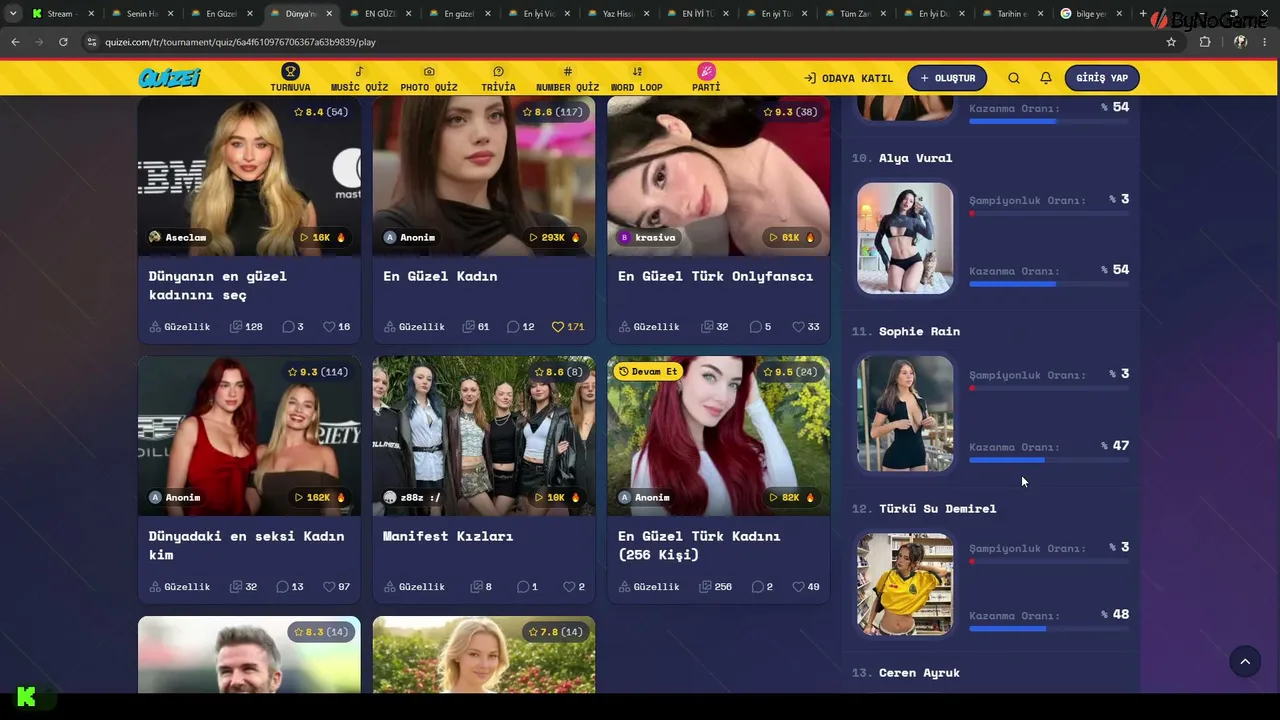
Task: Click 82K play count on 'En Güzel Türk Kadını'
Action: [x=794, y=498]
